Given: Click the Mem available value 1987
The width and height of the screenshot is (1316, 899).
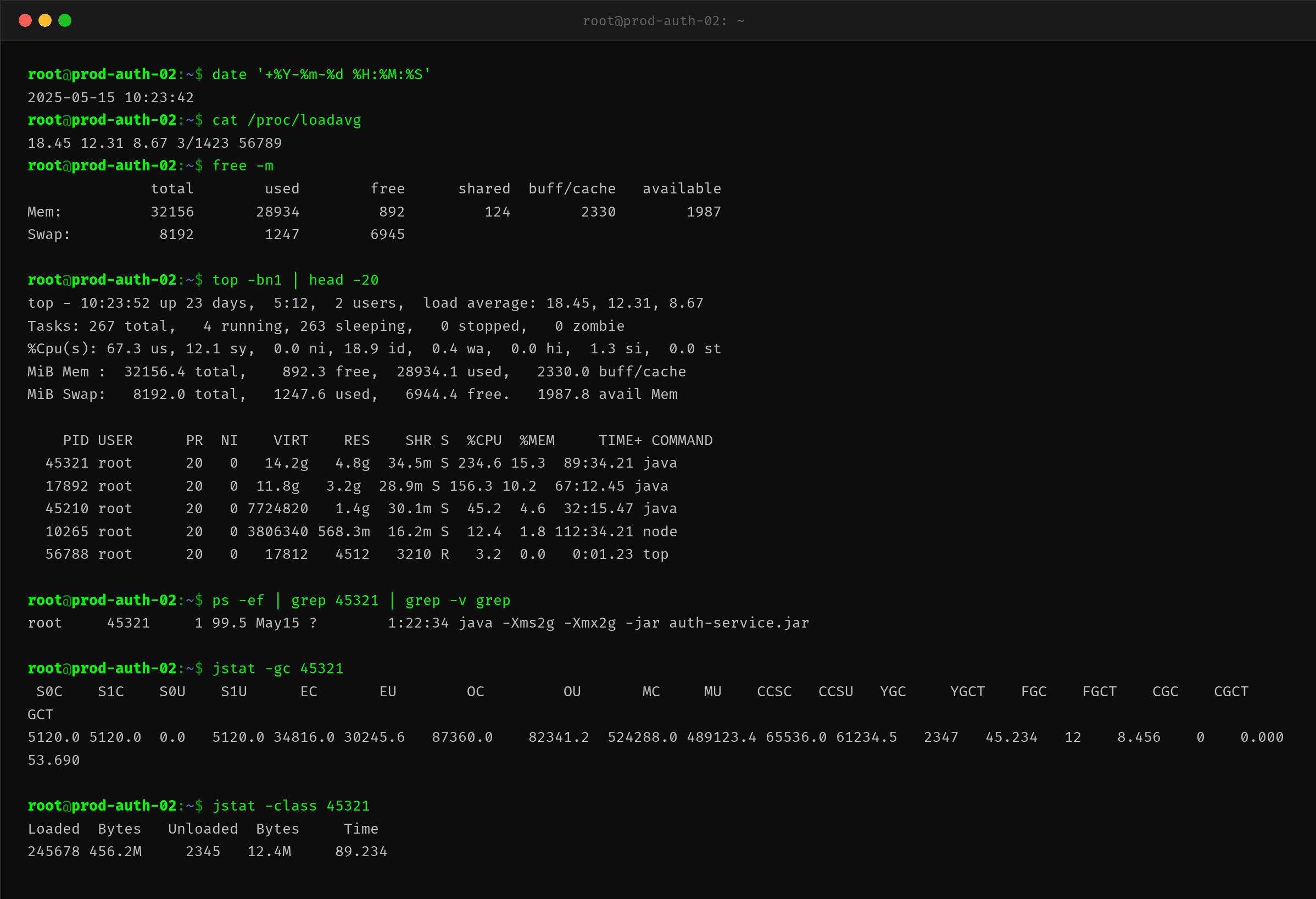Looking at the screenshot, I should 704,212.
